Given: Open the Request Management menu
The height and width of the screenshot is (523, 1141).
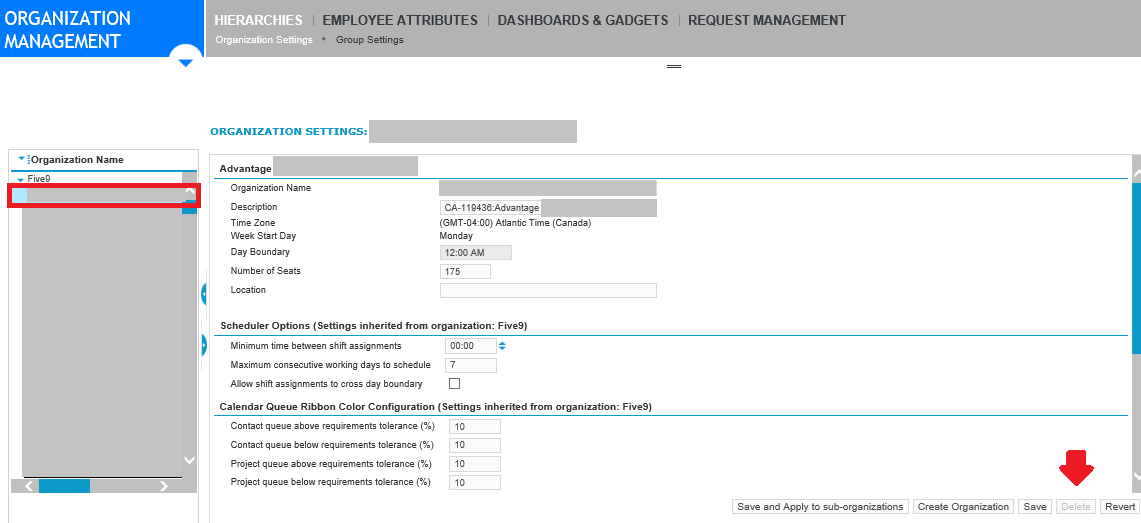Looking at the screenshot, I should (x=767, y=20).
